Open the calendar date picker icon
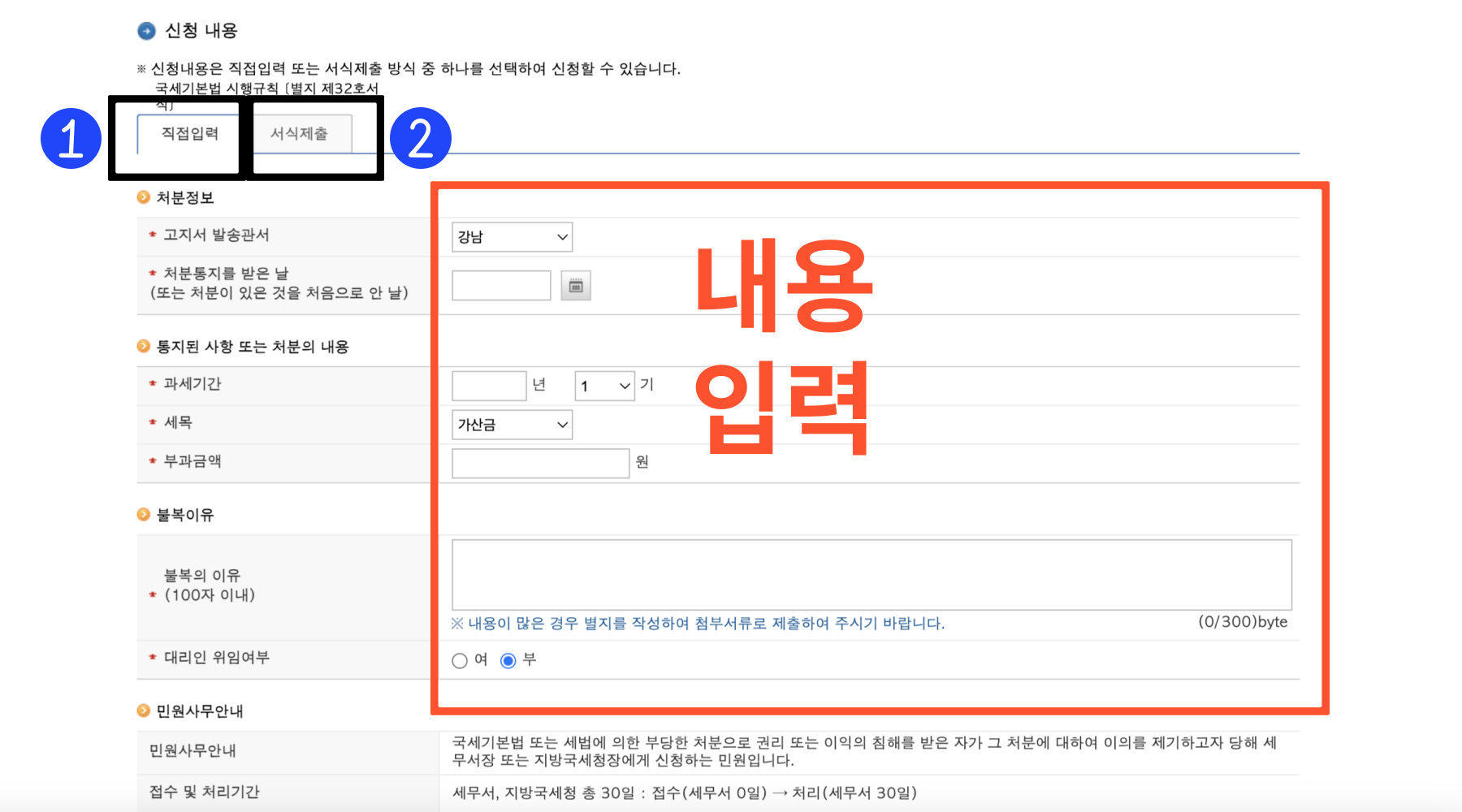The height and width of the screenshot is (812, 1462). tap(576, 286)
